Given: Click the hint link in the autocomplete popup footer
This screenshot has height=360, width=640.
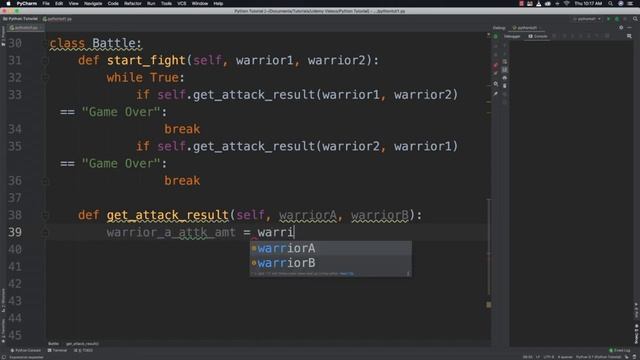Looking at the screenshot, I should click(x=347, y=274).
